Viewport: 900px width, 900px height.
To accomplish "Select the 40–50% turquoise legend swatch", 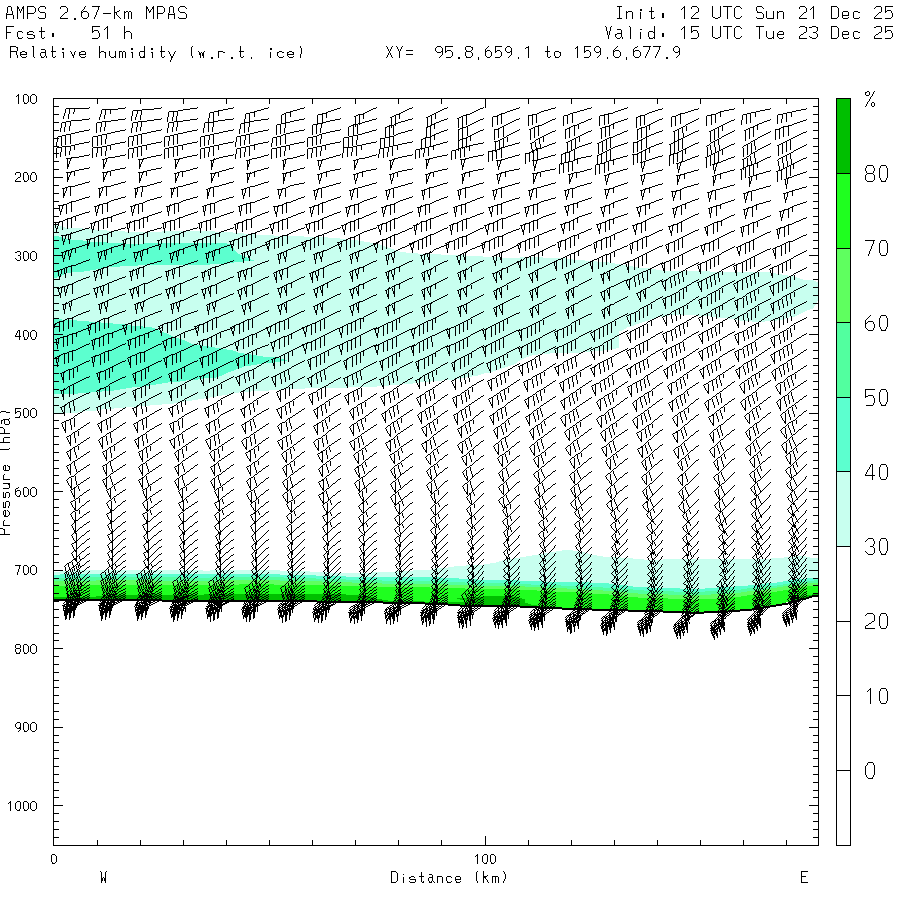I will coord(843,434).
